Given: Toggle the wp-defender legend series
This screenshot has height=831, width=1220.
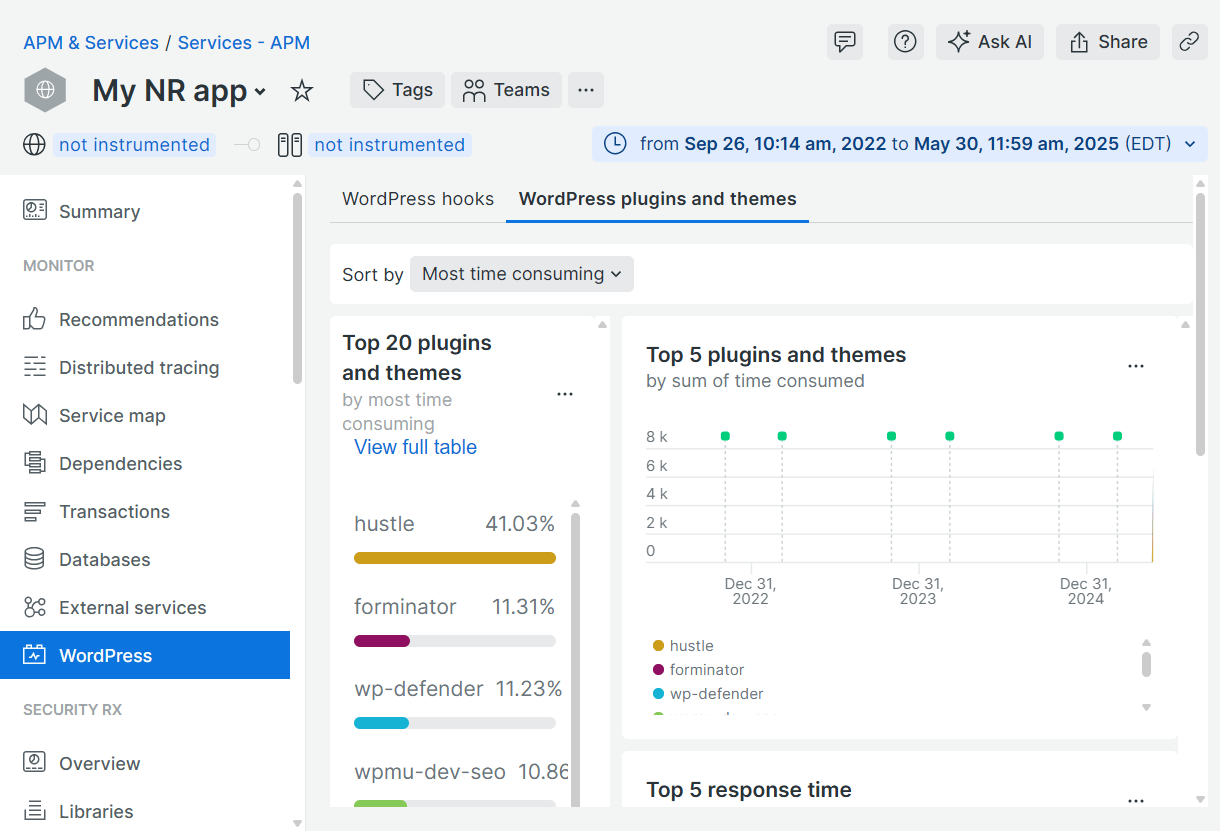Looking at the screenshot, I should coord(708,694).
